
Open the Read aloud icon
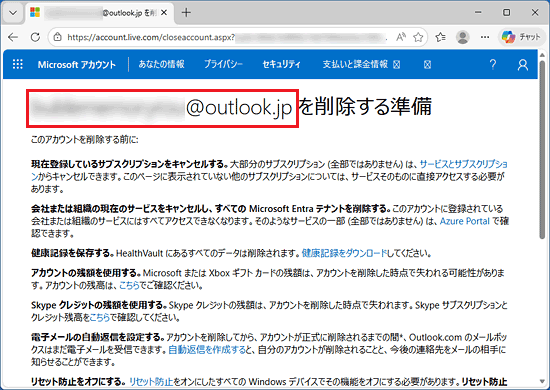click(401, 37)
